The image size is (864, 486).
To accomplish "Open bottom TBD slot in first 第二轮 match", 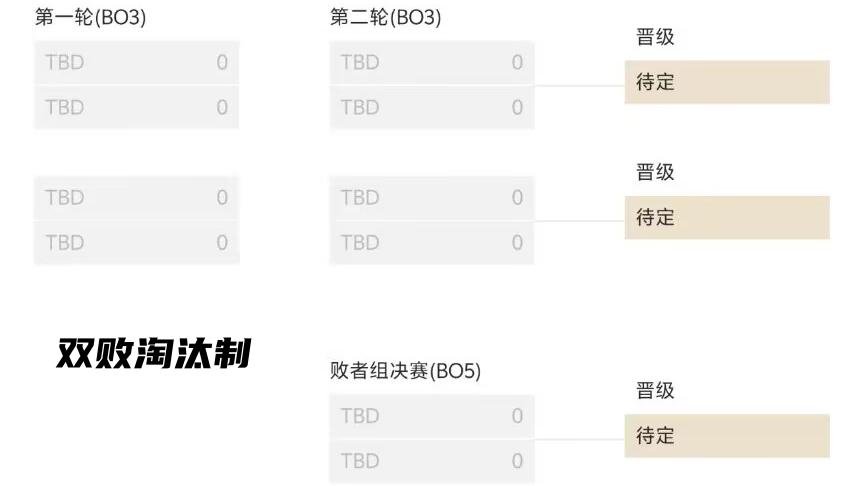I will point(431,107).
